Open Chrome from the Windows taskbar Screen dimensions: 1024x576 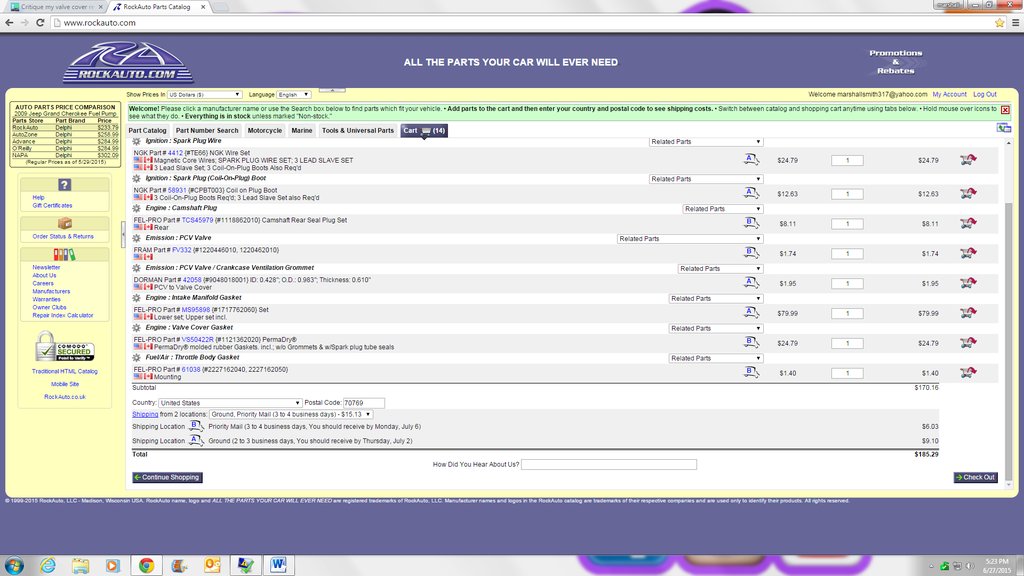pos(146,565)
